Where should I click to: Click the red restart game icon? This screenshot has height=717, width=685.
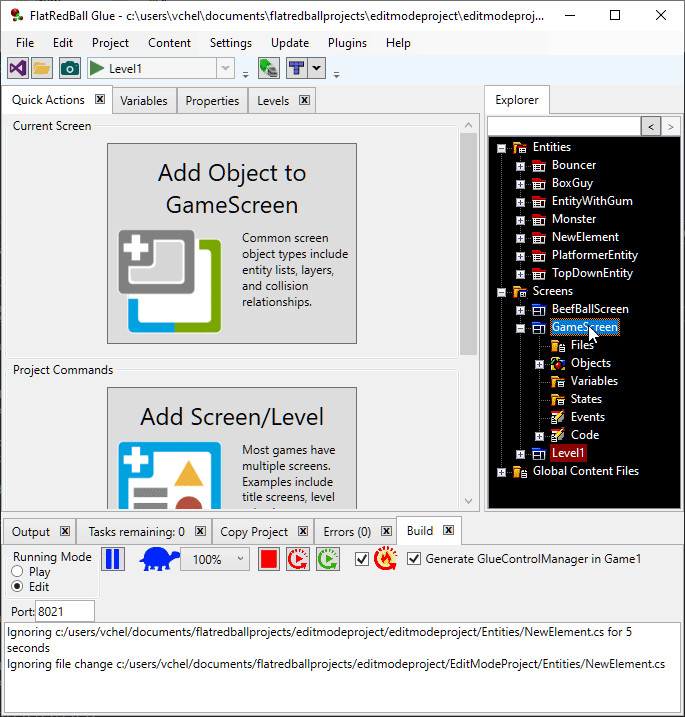point(298,559)
